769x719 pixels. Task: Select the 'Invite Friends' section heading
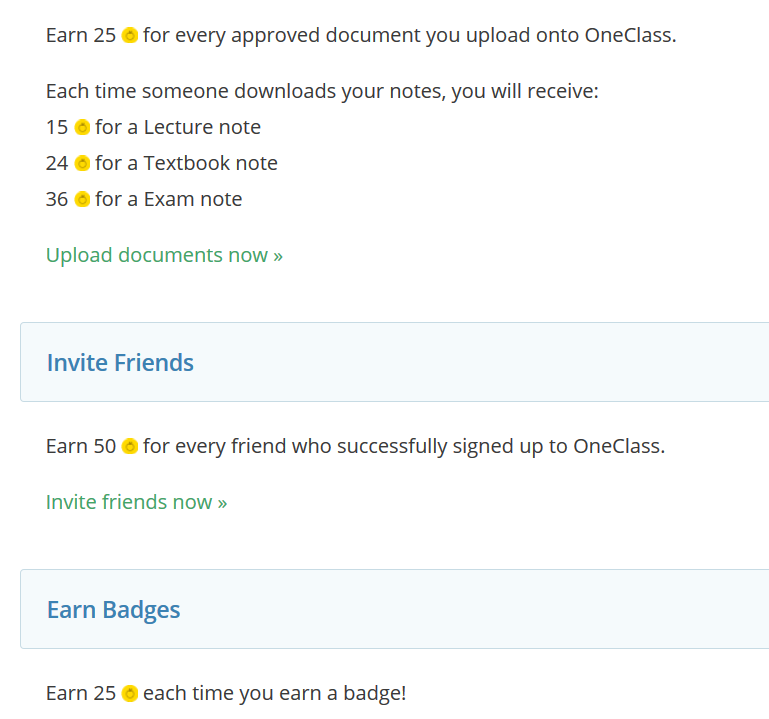[120, 362]
